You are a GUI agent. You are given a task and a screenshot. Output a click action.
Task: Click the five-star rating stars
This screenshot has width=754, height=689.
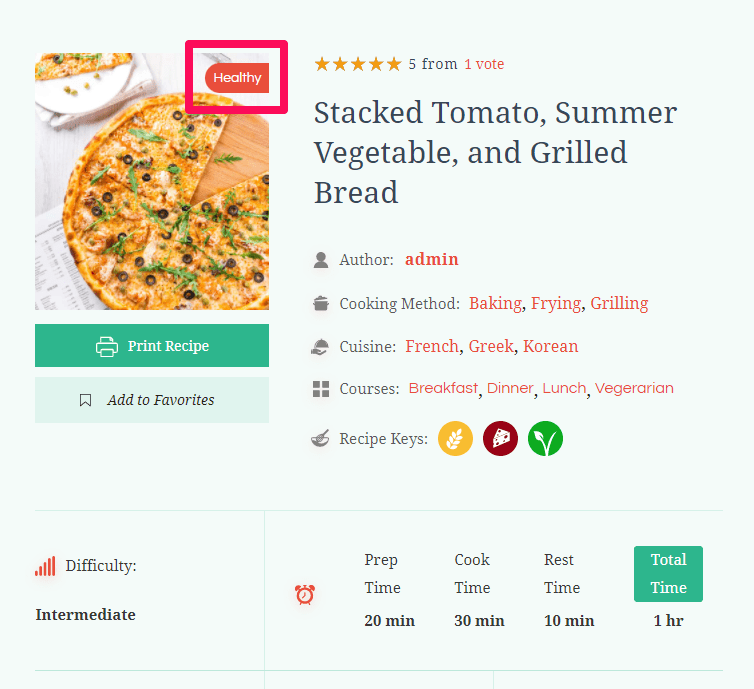click(357, 64)
